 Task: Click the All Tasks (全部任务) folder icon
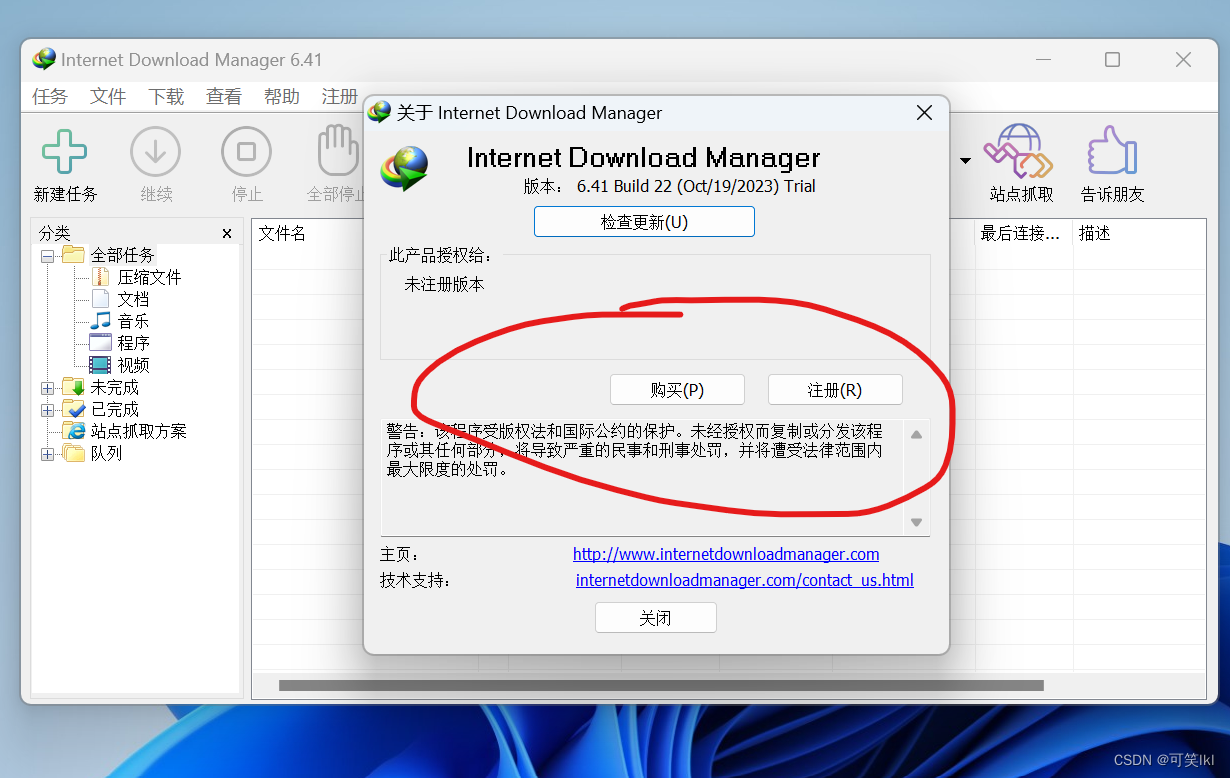(73, 255)
